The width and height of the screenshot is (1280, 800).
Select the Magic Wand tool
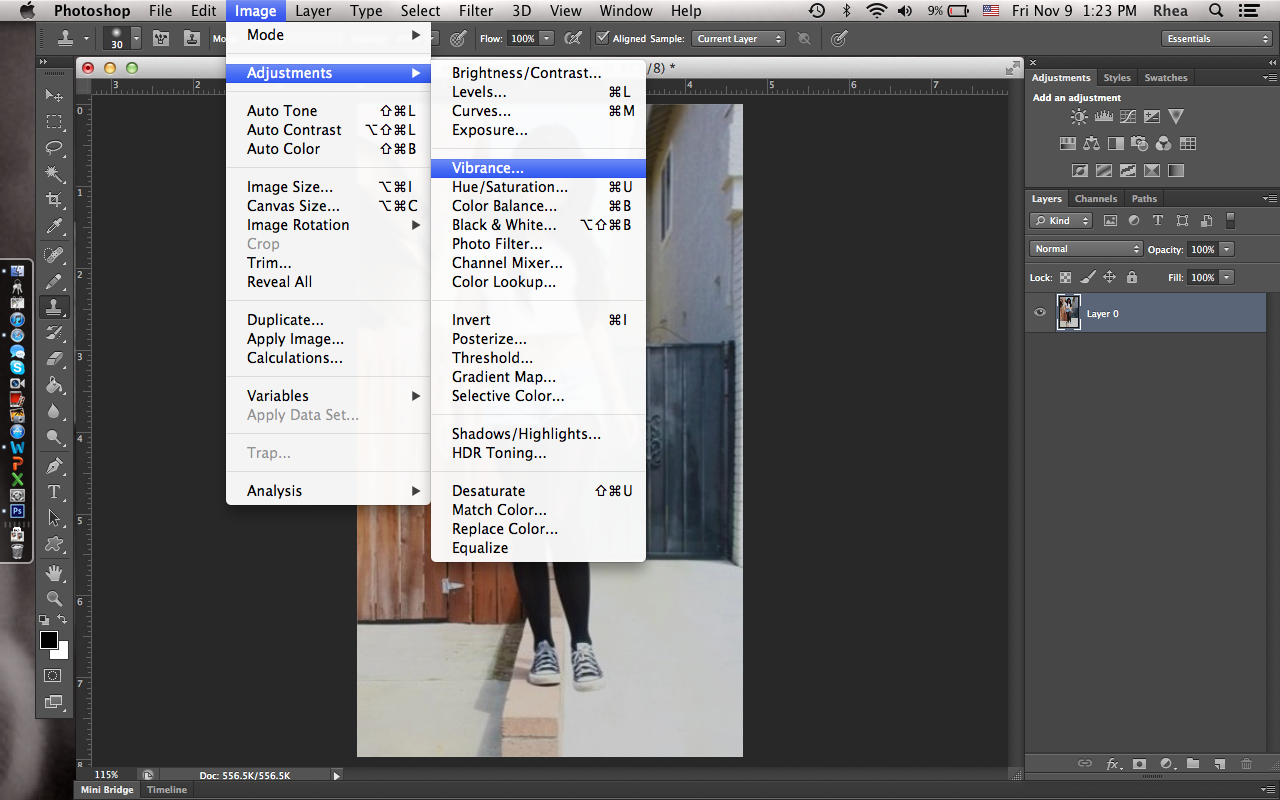pos(54,174)
